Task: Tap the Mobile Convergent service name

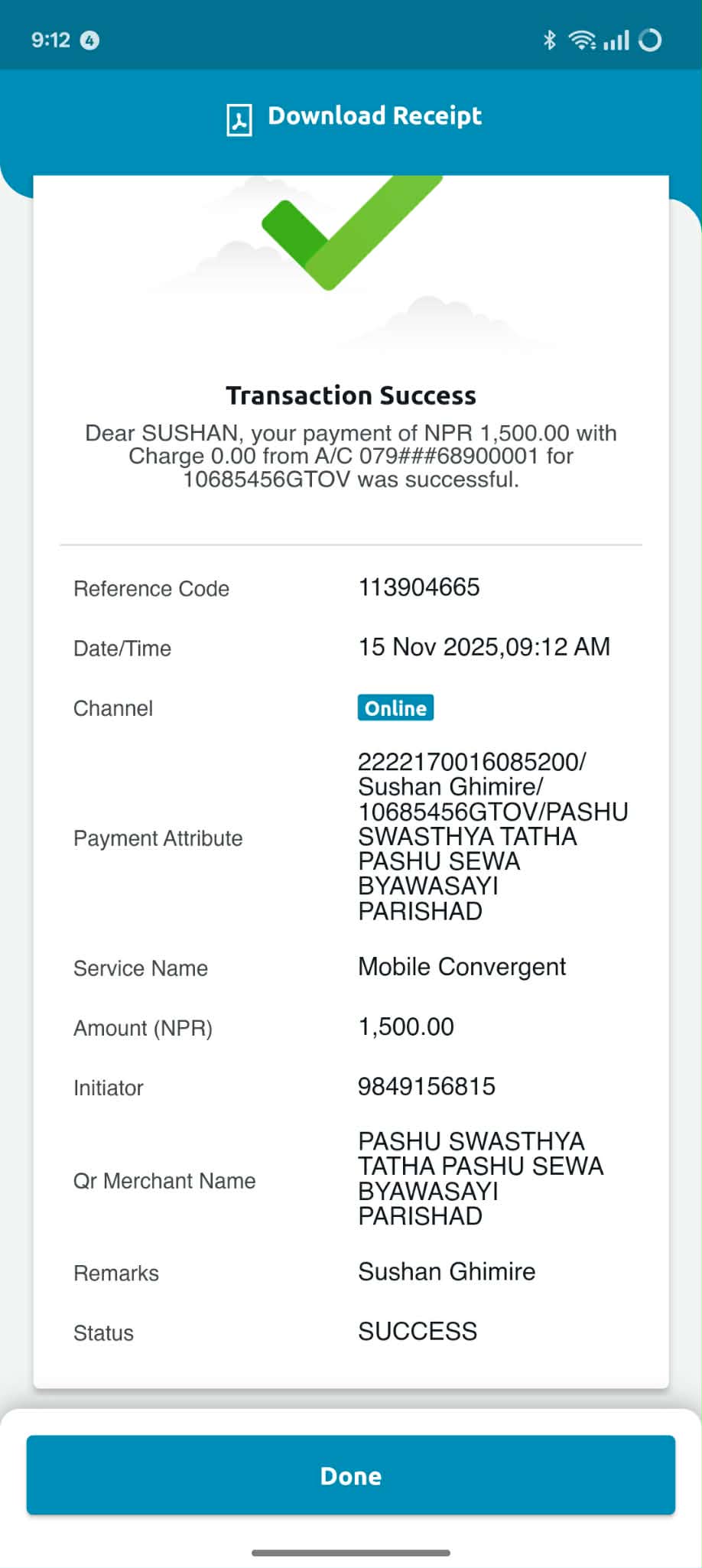Action: pyautogui.click(x=462, y=967)
